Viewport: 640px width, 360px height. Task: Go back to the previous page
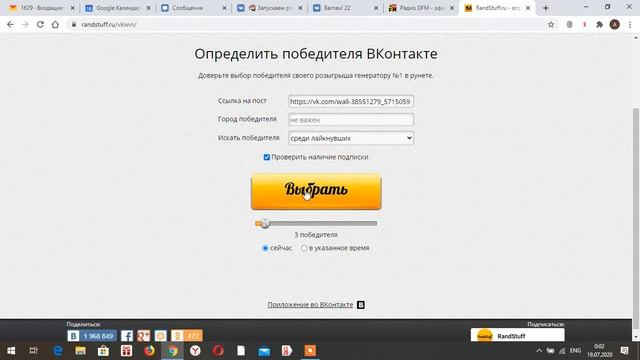pyautogui.click(x=10, y=24)
